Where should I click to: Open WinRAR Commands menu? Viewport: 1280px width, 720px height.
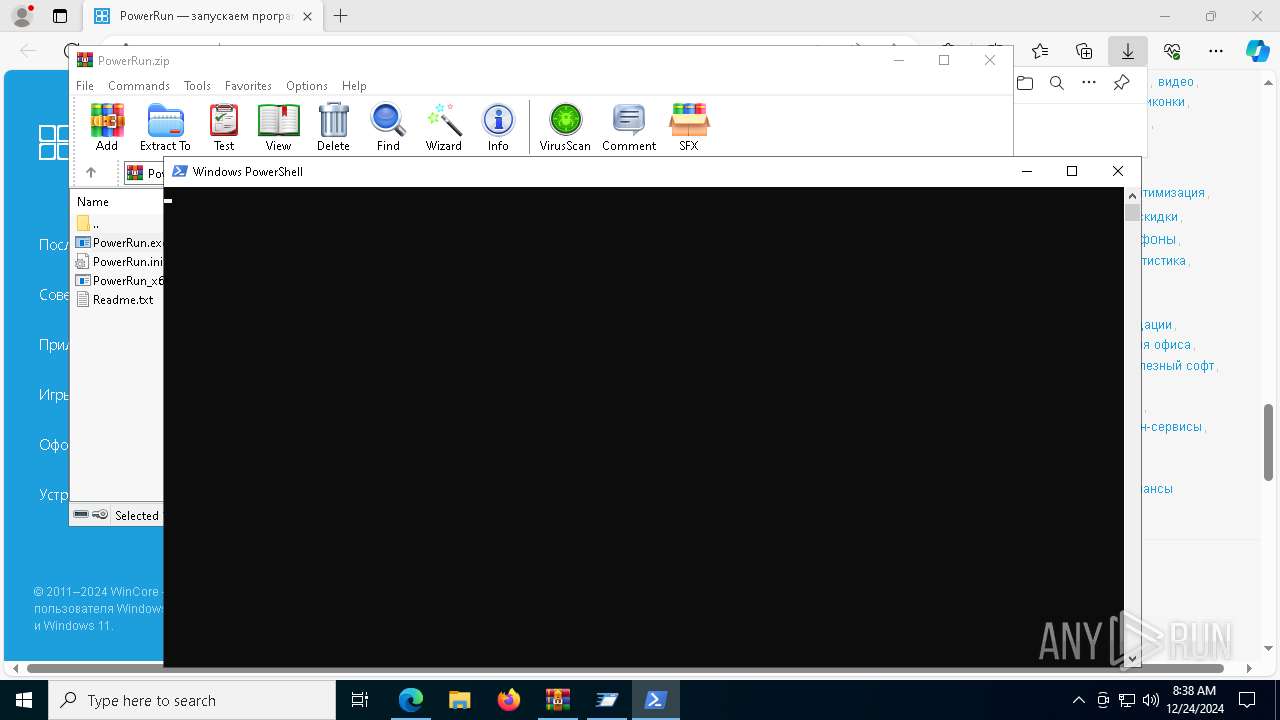(139, 86)
